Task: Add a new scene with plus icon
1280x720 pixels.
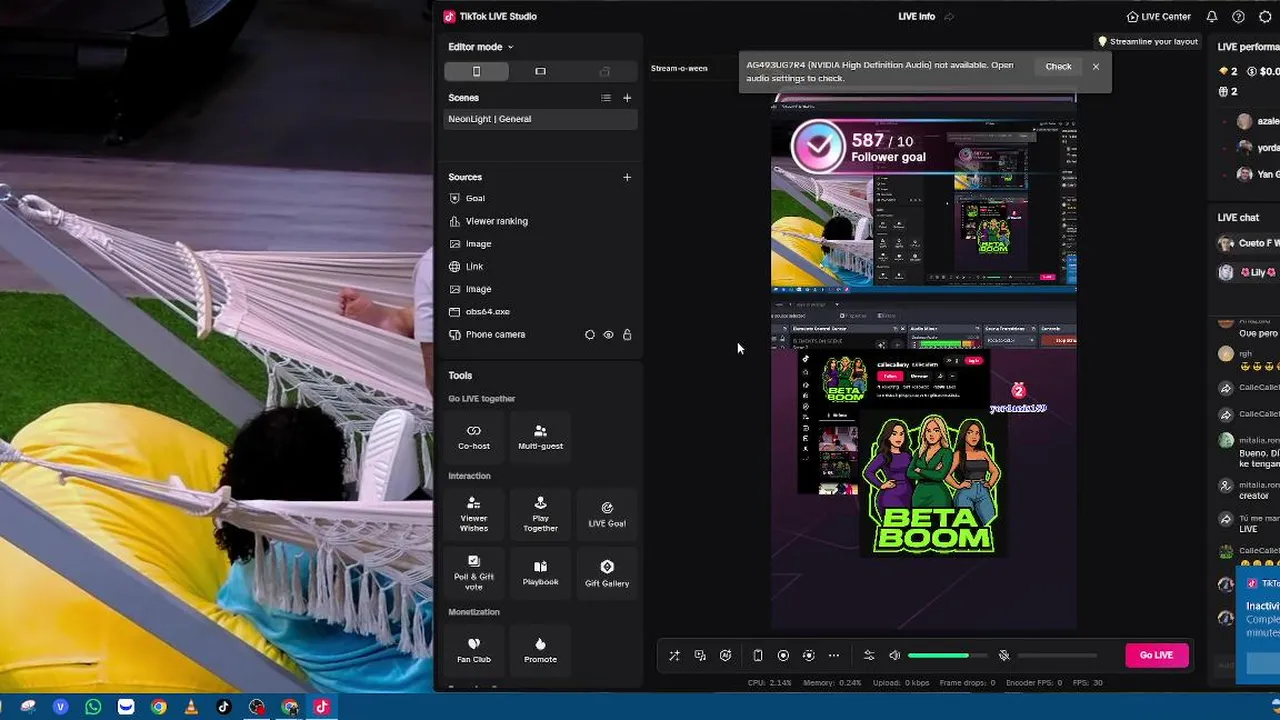Action: (x=627, y=98)
